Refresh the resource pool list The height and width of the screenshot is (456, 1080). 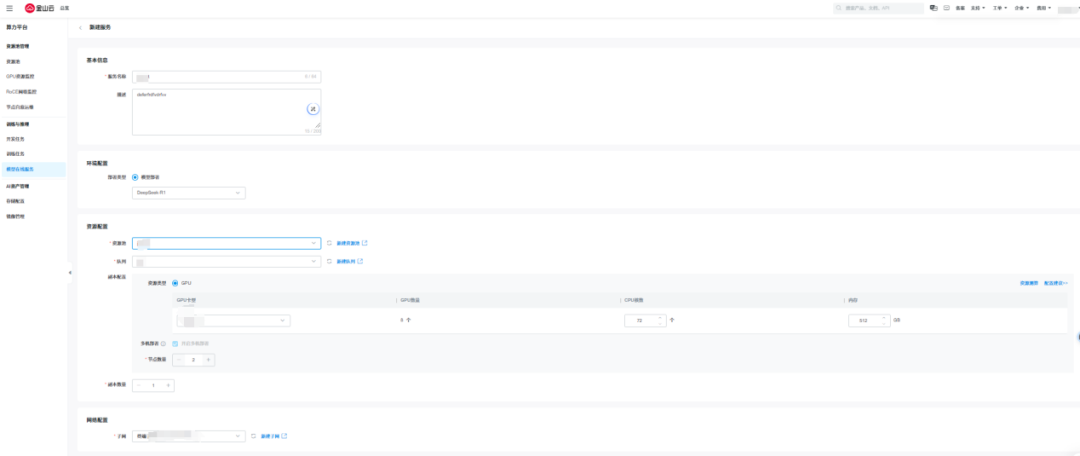[329, 243]
